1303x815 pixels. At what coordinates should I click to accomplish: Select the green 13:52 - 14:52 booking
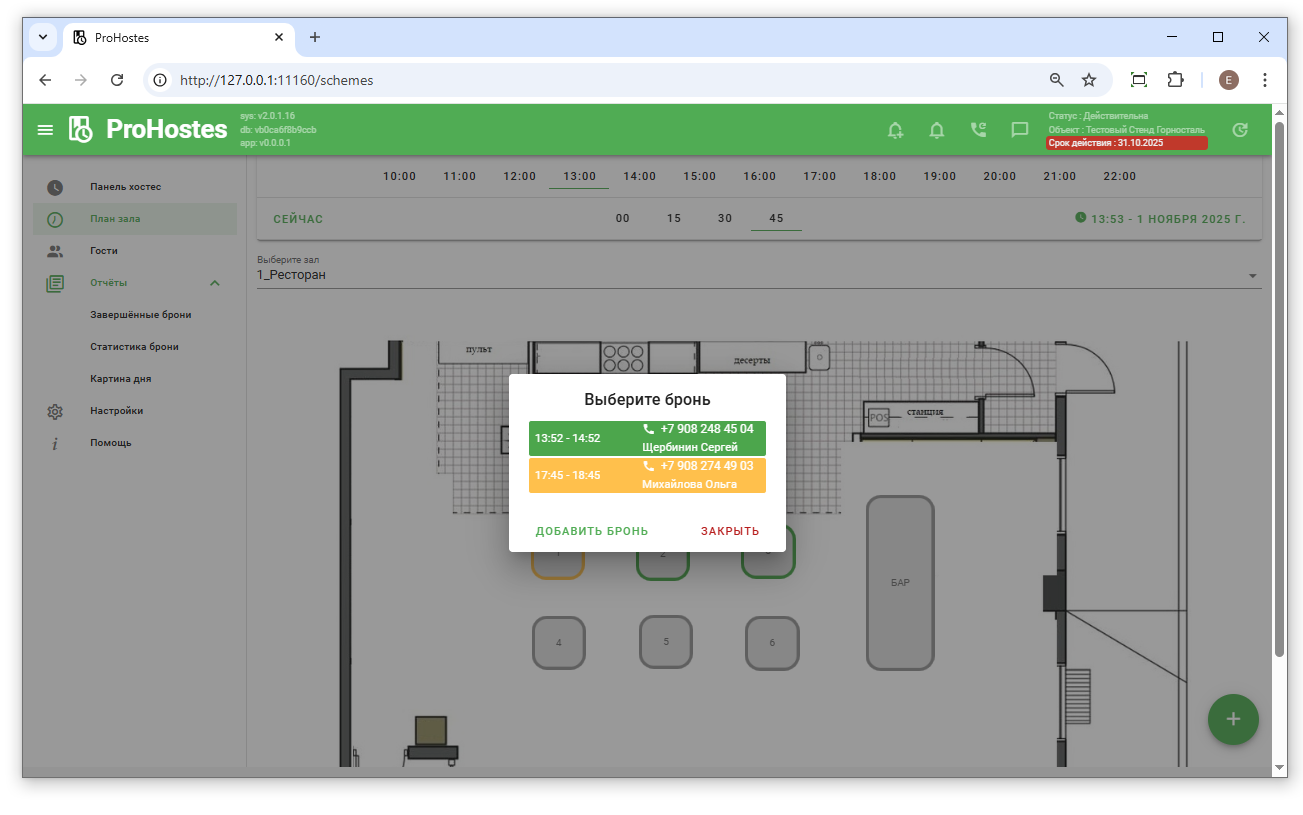[x=647, y=438]
